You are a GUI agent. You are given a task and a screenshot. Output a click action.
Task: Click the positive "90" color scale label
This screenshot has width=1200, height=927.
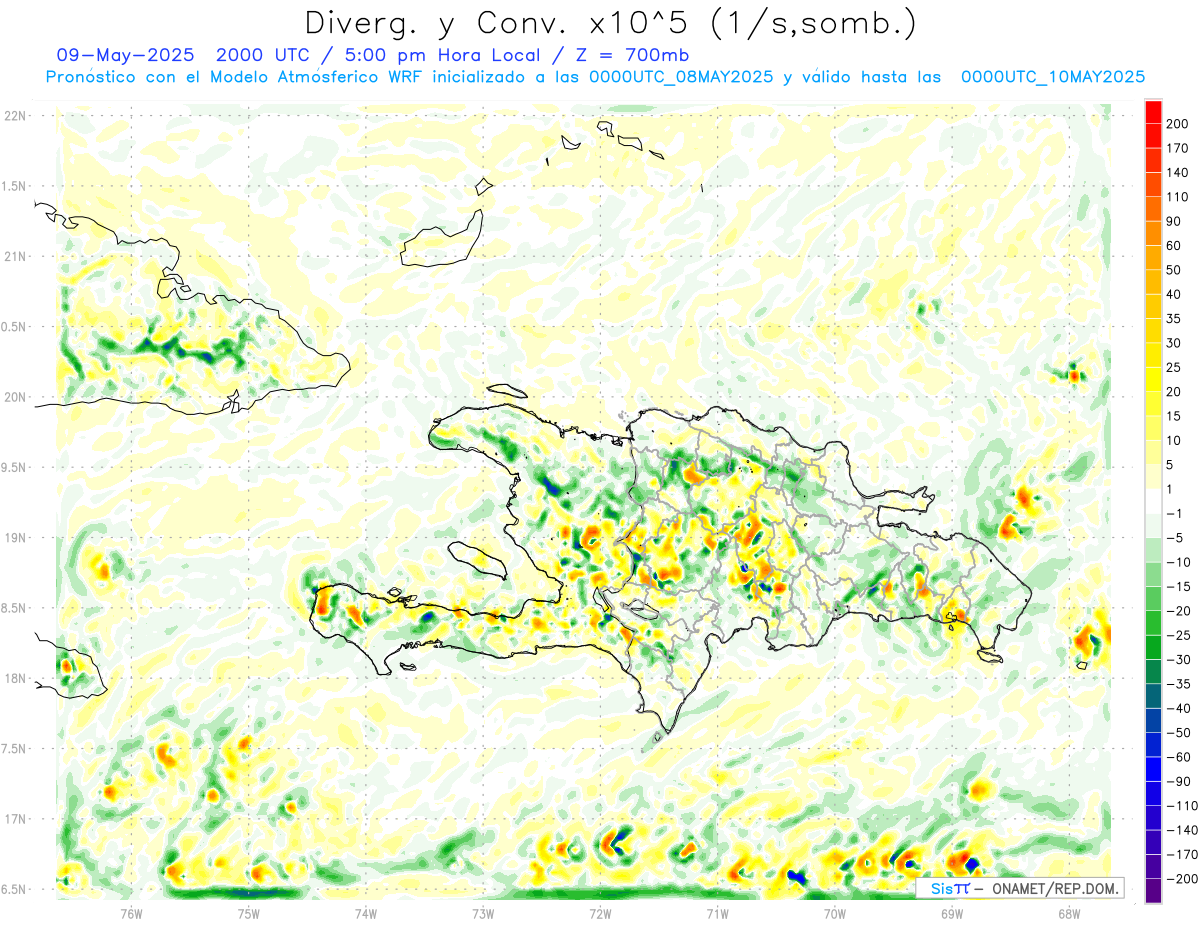point(1174,222)
